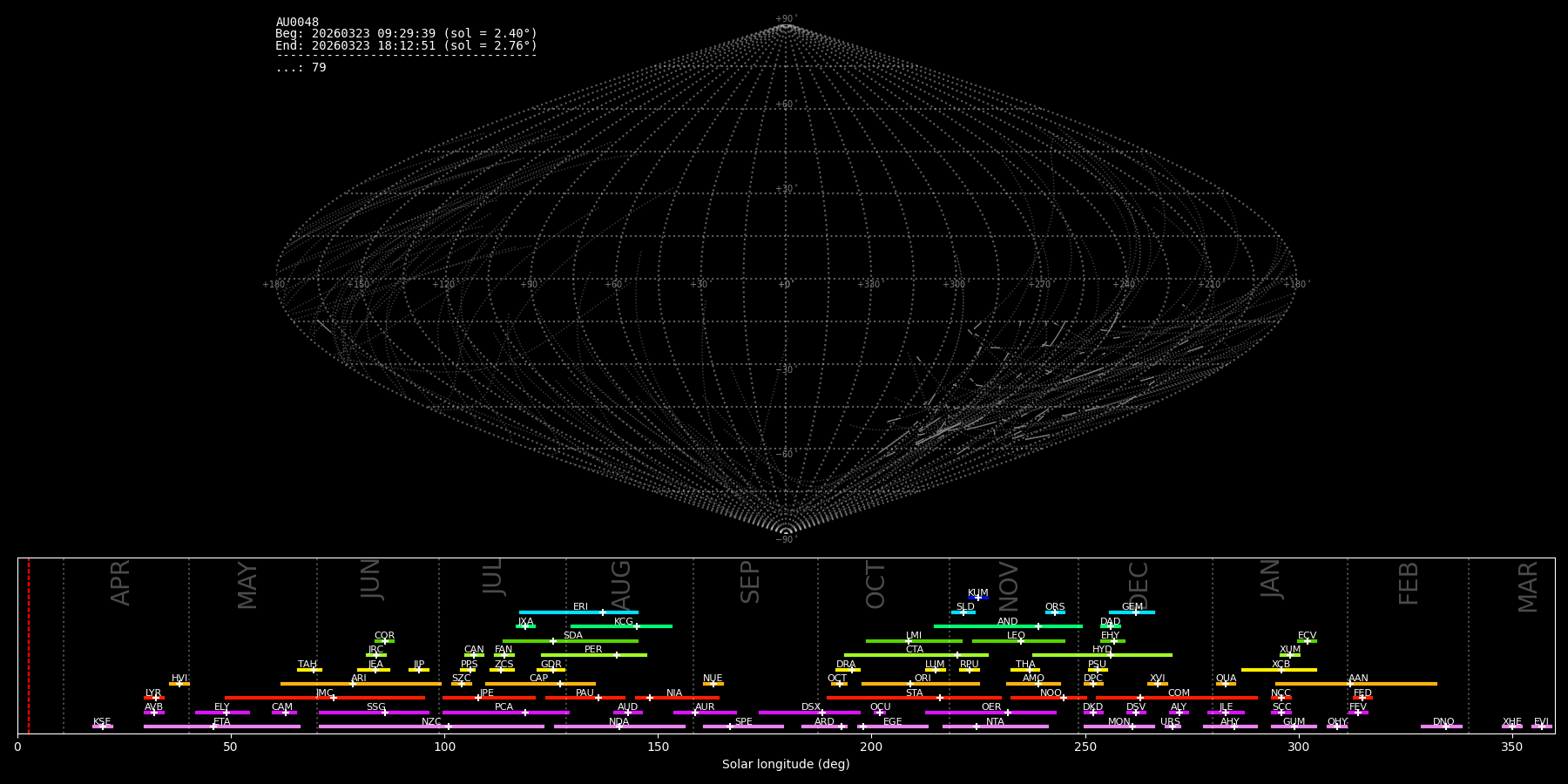The image size is (1568, 784).
Task: Click the KSE shower label
Action: coord(102,722)
